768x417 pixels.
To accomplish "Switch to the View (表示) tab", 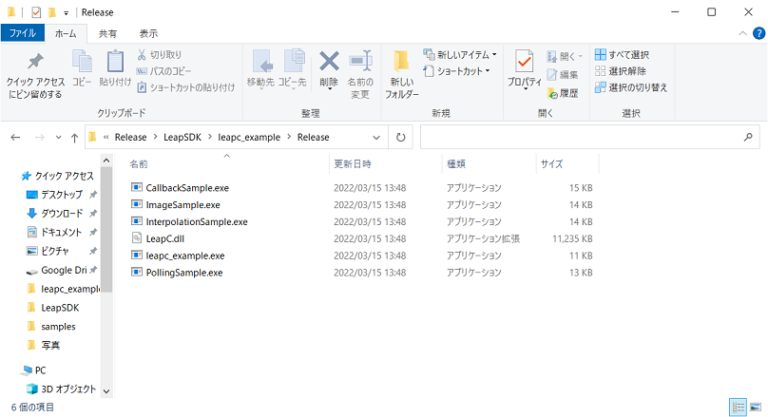I will pos(148,33).
